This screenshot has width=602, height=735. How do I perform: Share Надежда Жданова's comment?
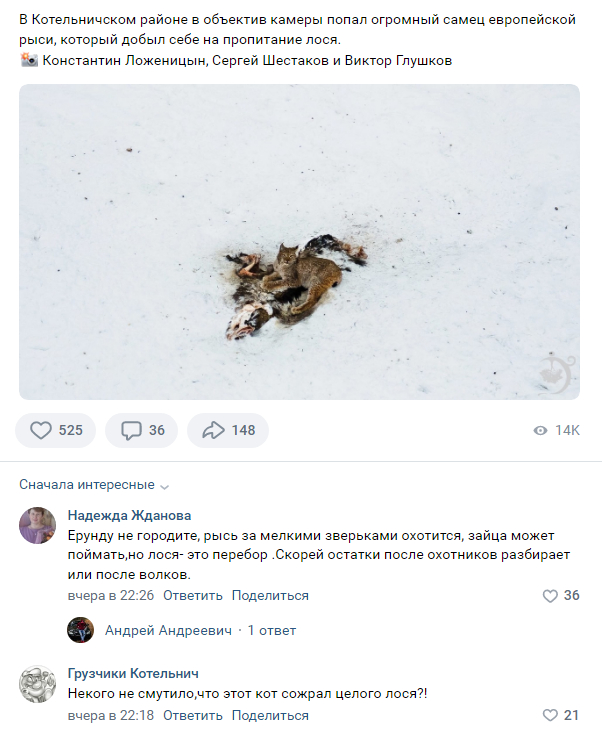(x=270, y=595)
